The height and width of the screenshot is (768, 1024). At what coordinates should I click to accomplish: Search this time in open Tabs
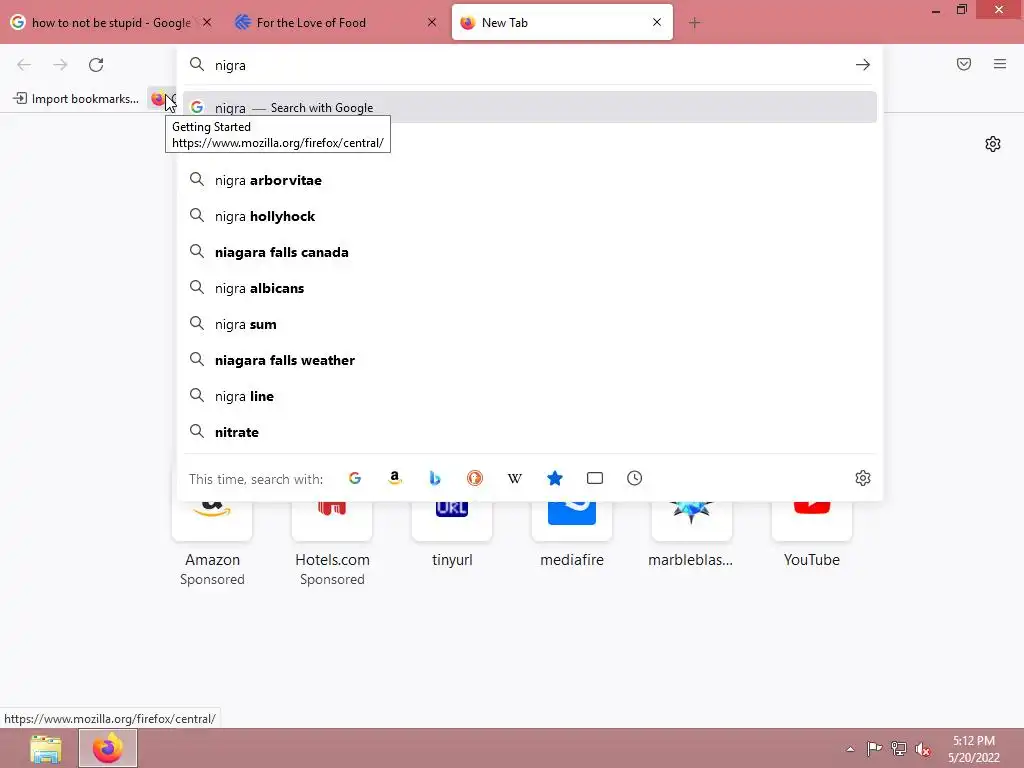click(x=595, y=478)
